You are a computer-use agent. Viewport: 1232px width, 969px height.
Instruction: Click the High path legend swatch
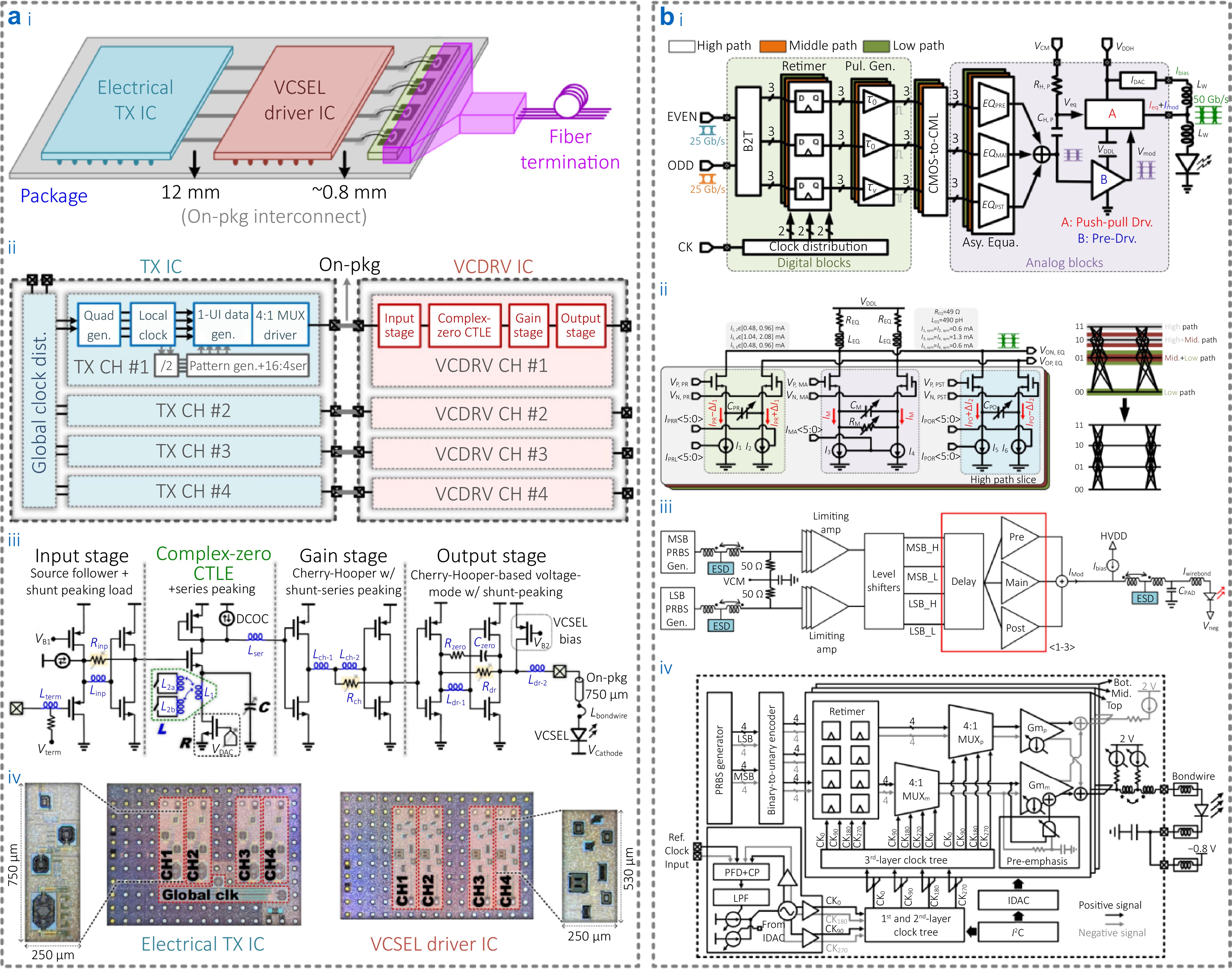pyautogui.click(x=681, y=46)
